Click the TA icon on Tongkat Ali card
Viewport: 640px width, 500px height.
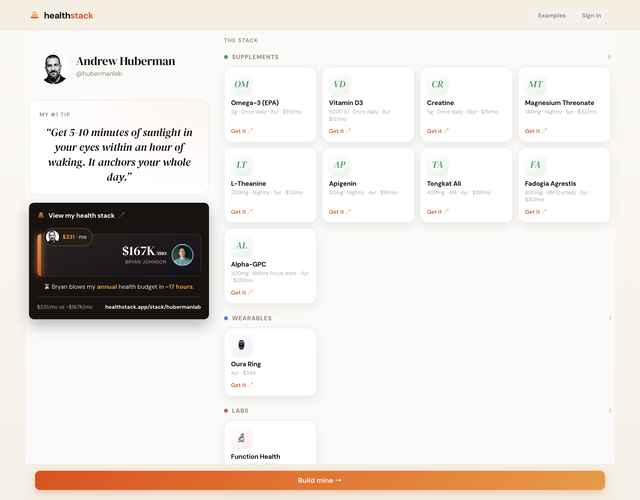pyautogui.click(x=437, y=165)
